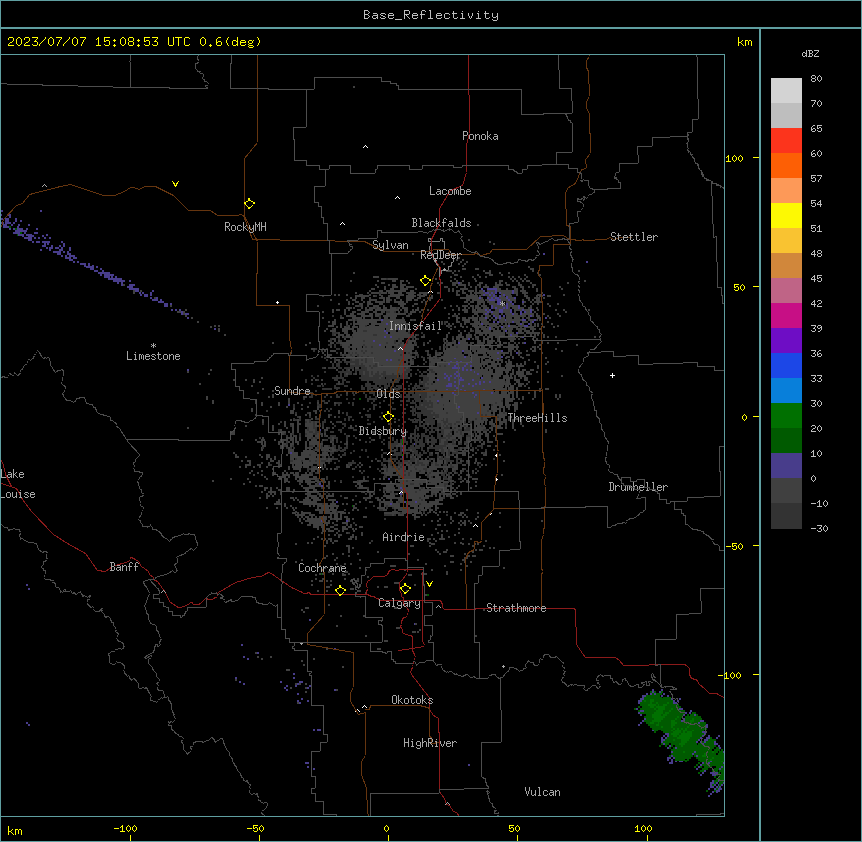The height and width of the screenshot is (842, 862).
Task: Click the Banff label
Action: (124, 567)
